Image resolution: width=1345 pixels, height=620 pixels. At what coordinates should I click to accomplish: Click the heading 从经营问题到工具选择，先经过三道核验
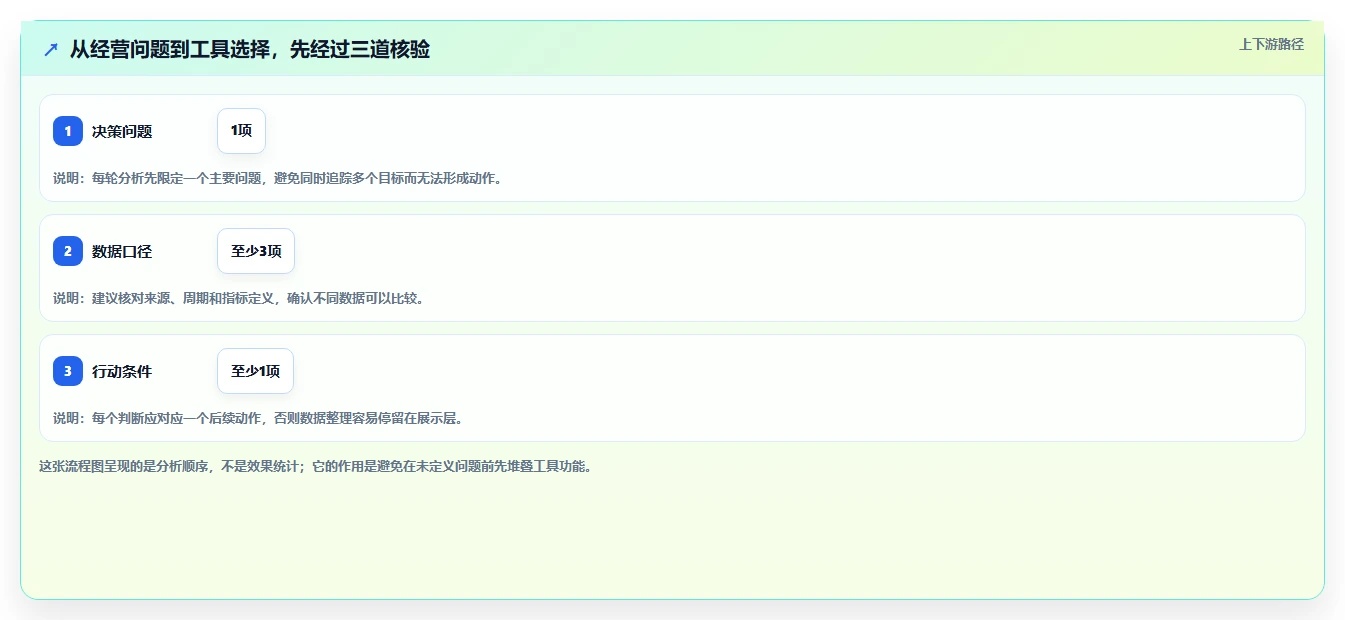[x=250, y=49]
